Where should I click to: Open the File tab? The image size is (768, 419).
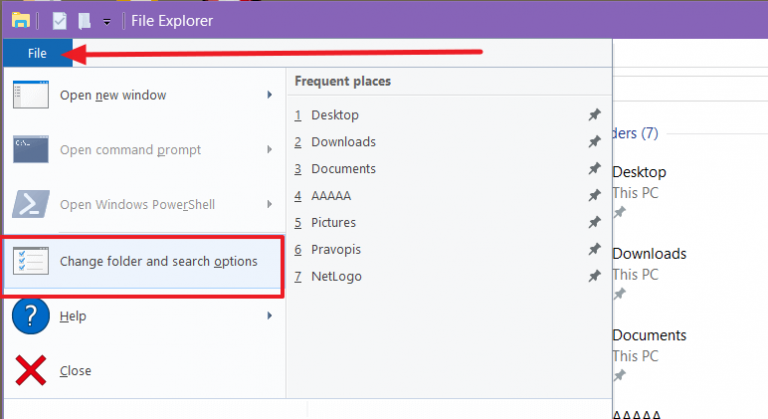point(37,53)
